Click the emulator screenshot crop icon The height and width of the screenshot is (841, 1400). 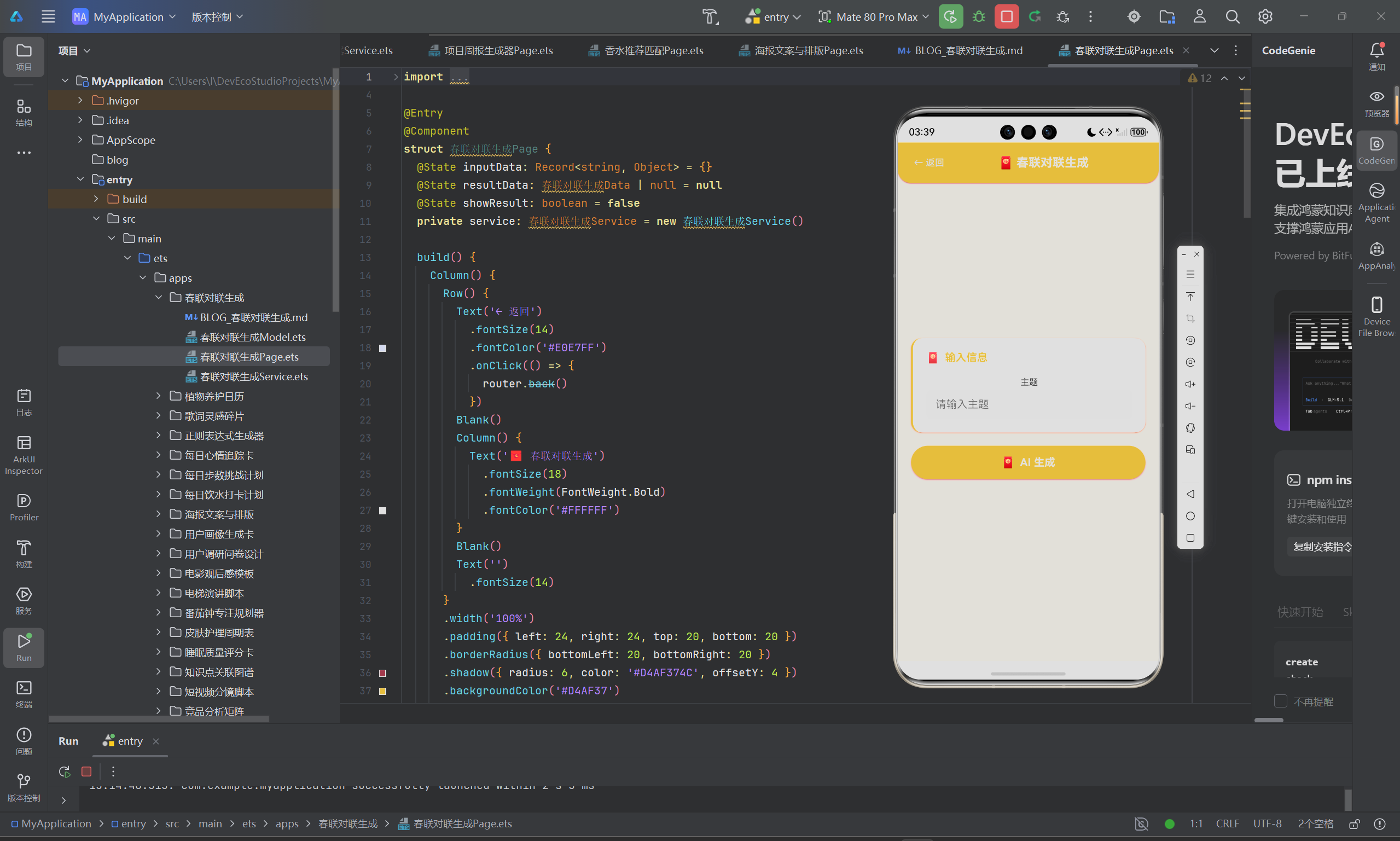[1190, 318]
